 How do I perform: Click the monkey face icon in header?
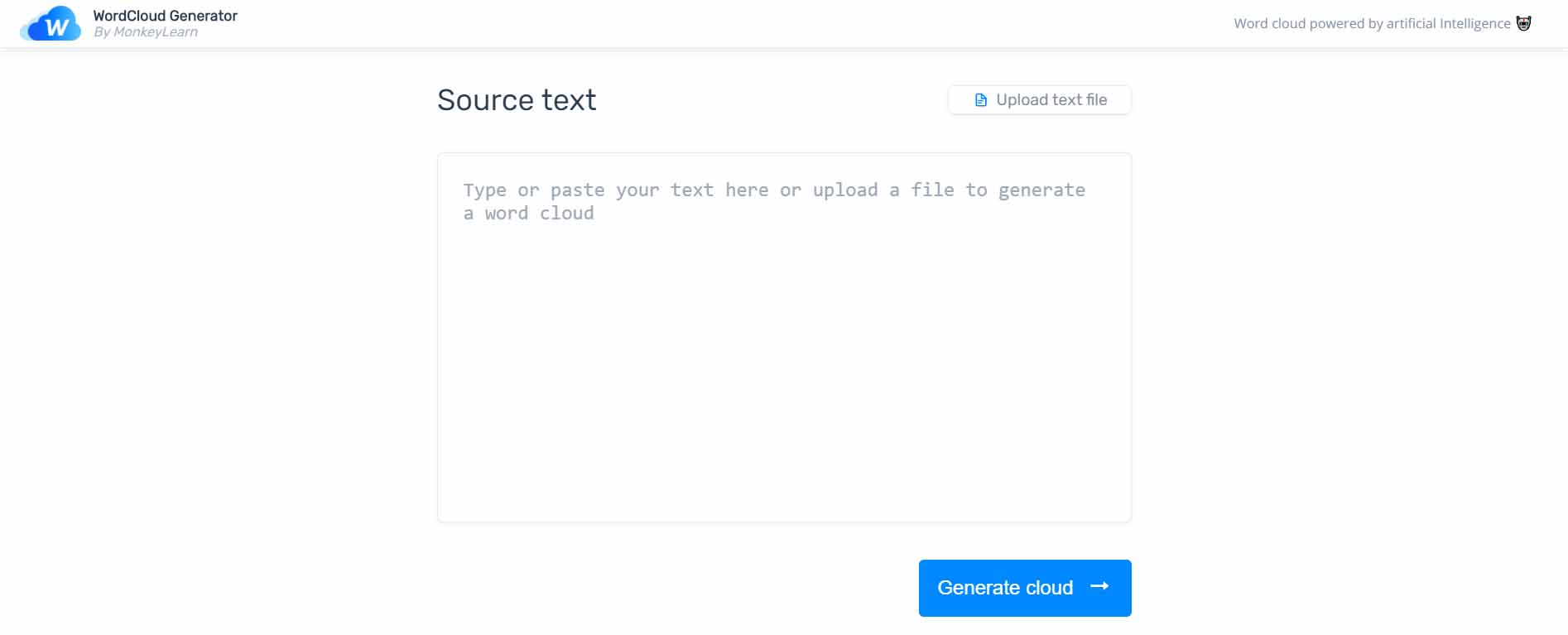click(x=1523, y=23)
